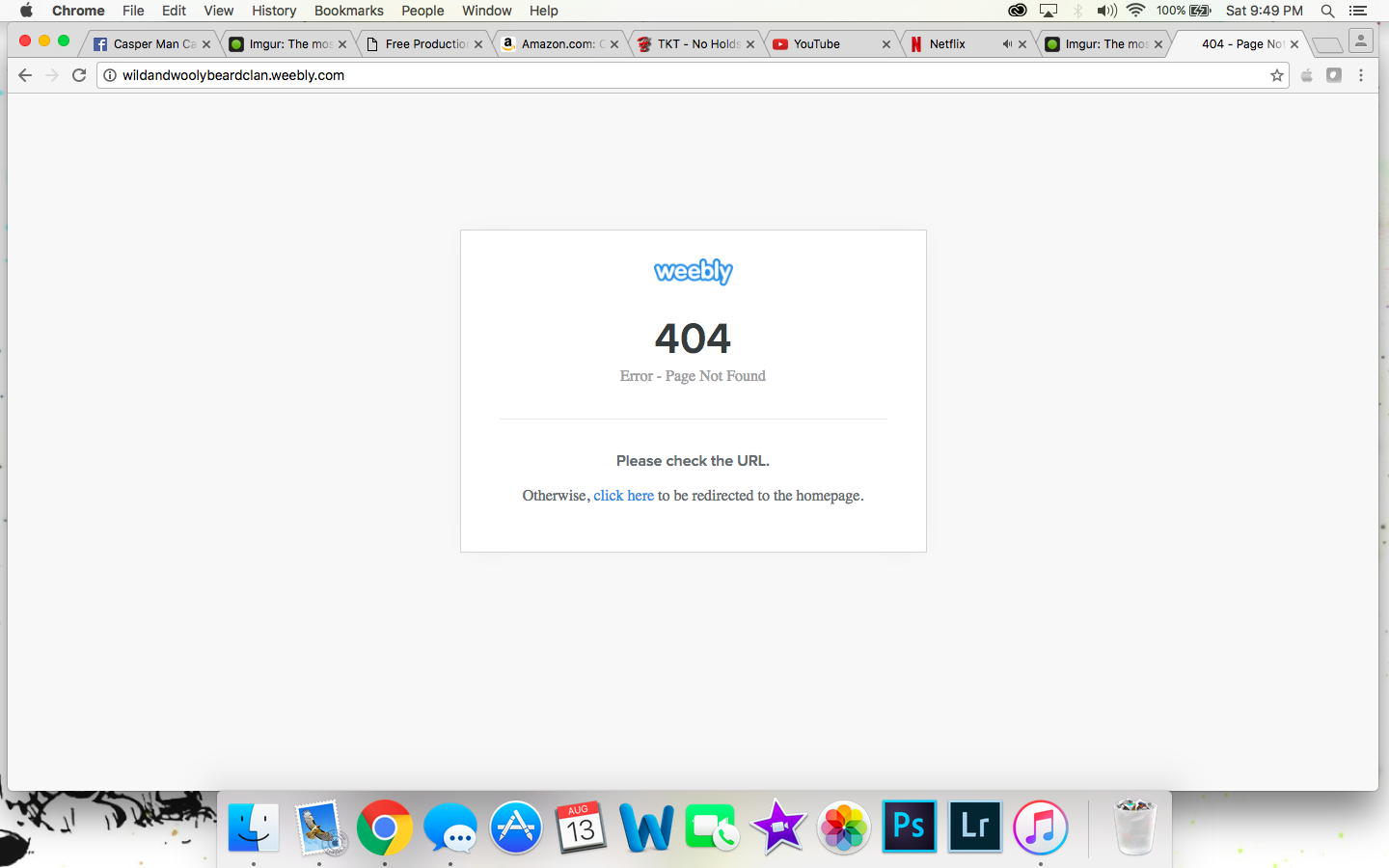
Task: Open the Chrome three-dot menu
Action: [1361, 75]
